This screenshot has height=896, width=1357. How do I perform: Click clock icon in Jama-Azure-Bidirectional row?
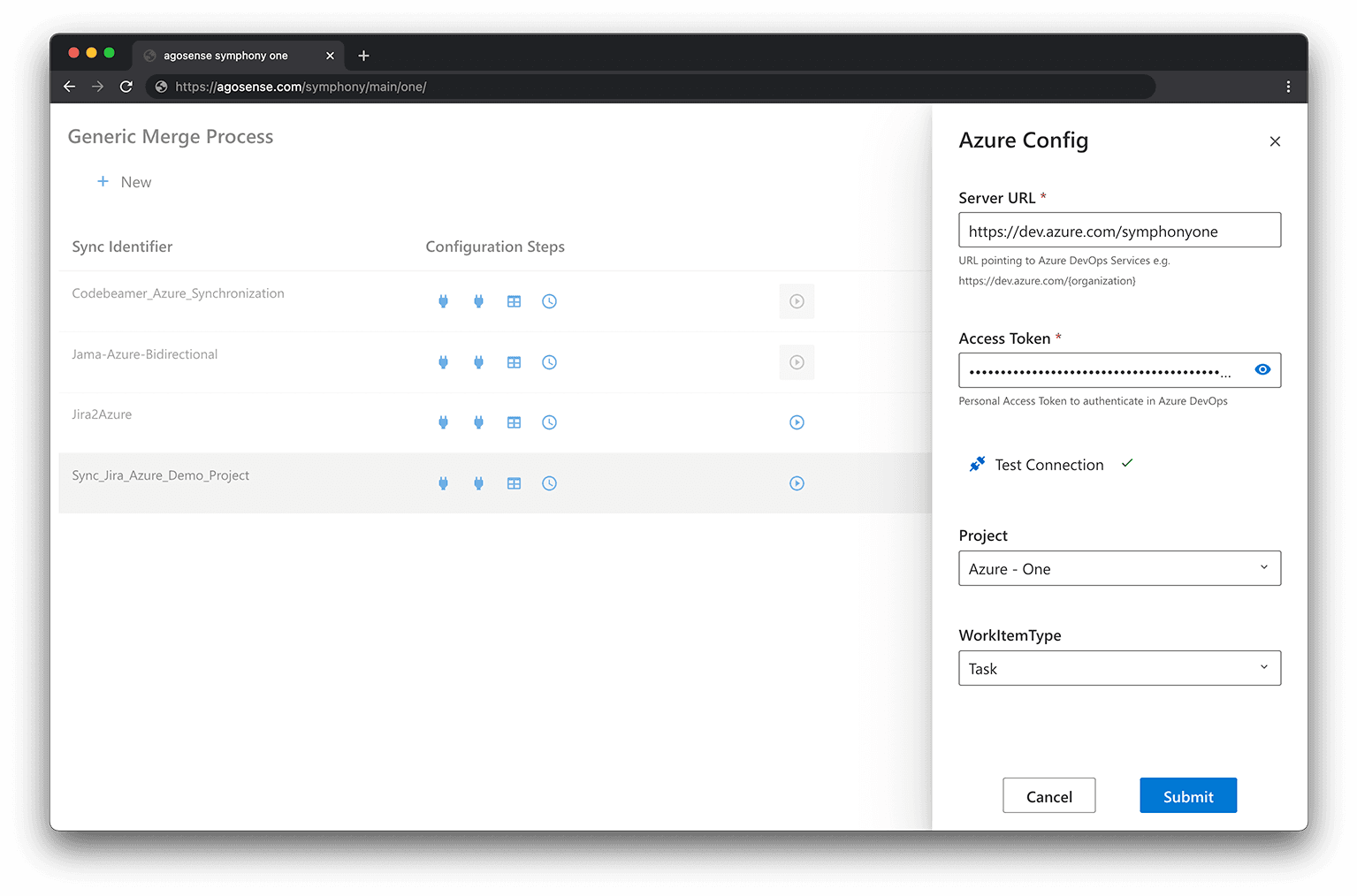pos(549,362)
